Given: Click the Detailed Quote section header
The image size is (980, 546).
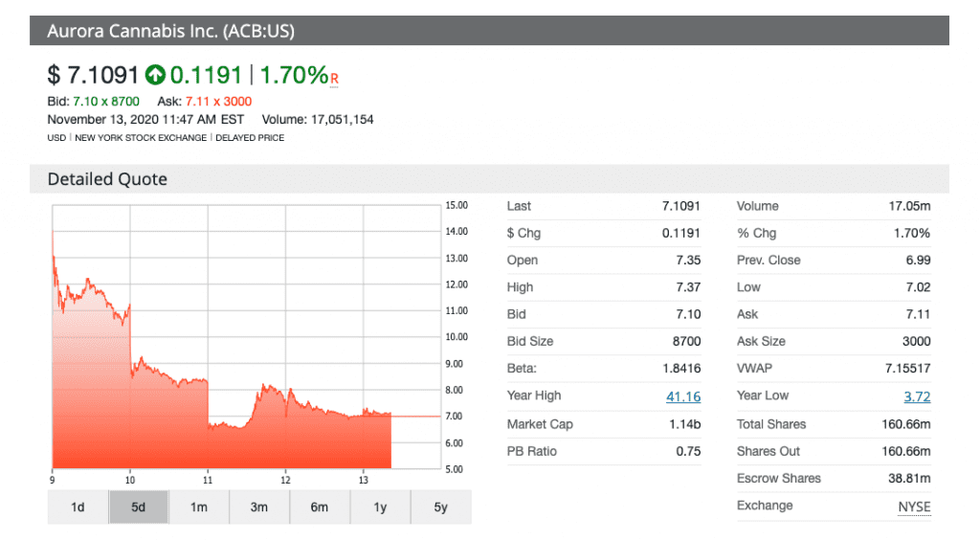Looking at the screenshot, I should click(x=107, y=179).
